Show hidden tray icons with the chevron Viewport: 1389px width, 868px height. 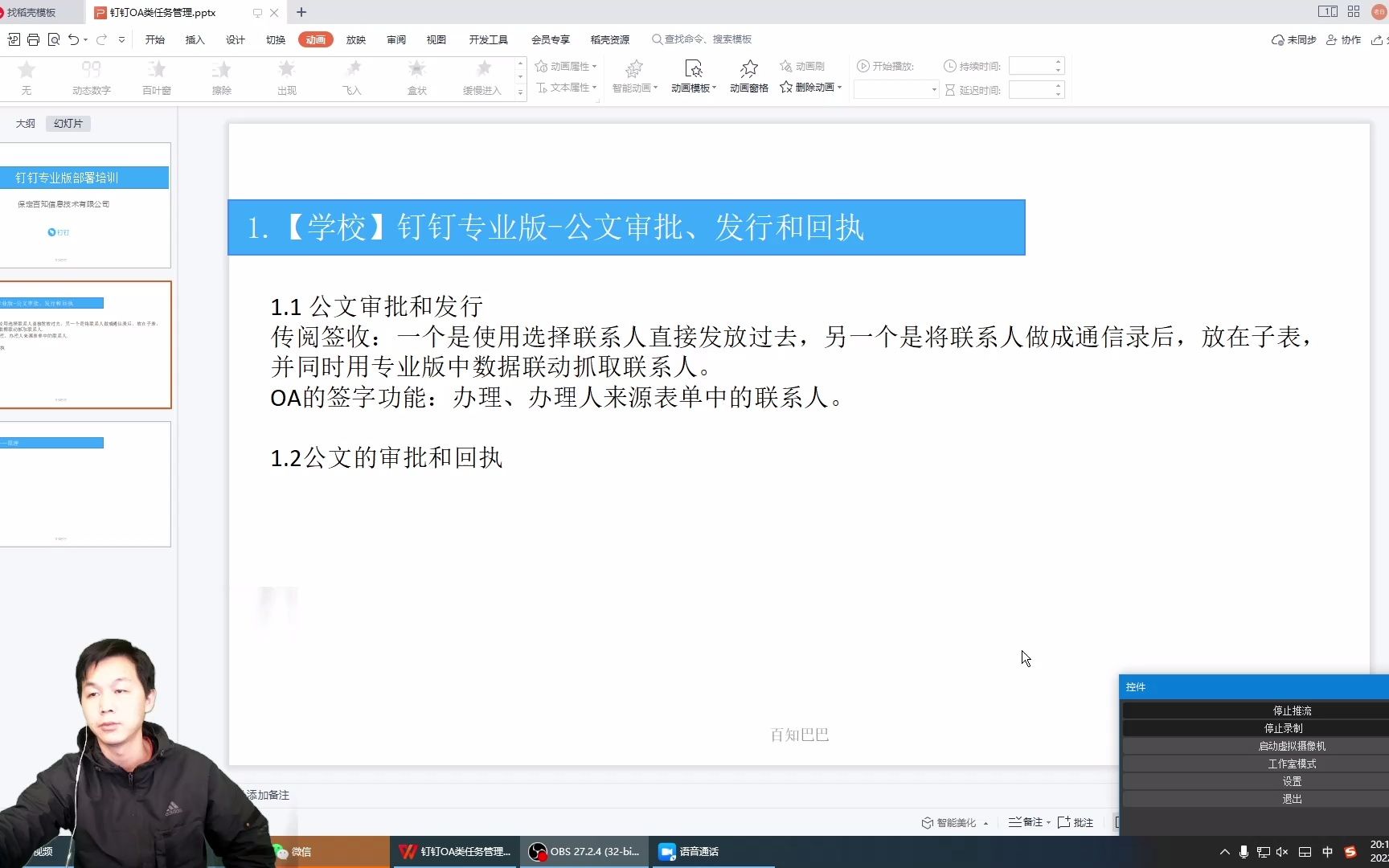[x=1224, y=852]
